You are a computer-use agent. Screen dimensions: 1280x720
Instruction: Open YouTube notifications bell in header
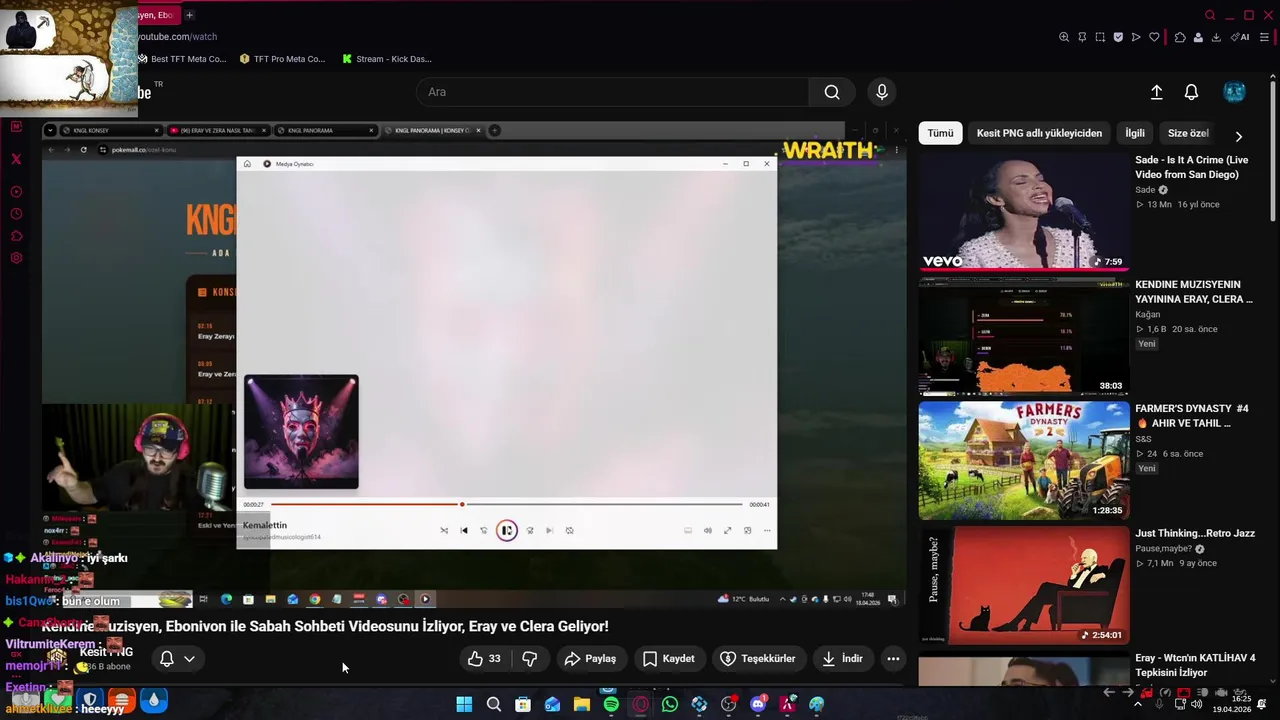(x=1191, y=92)
